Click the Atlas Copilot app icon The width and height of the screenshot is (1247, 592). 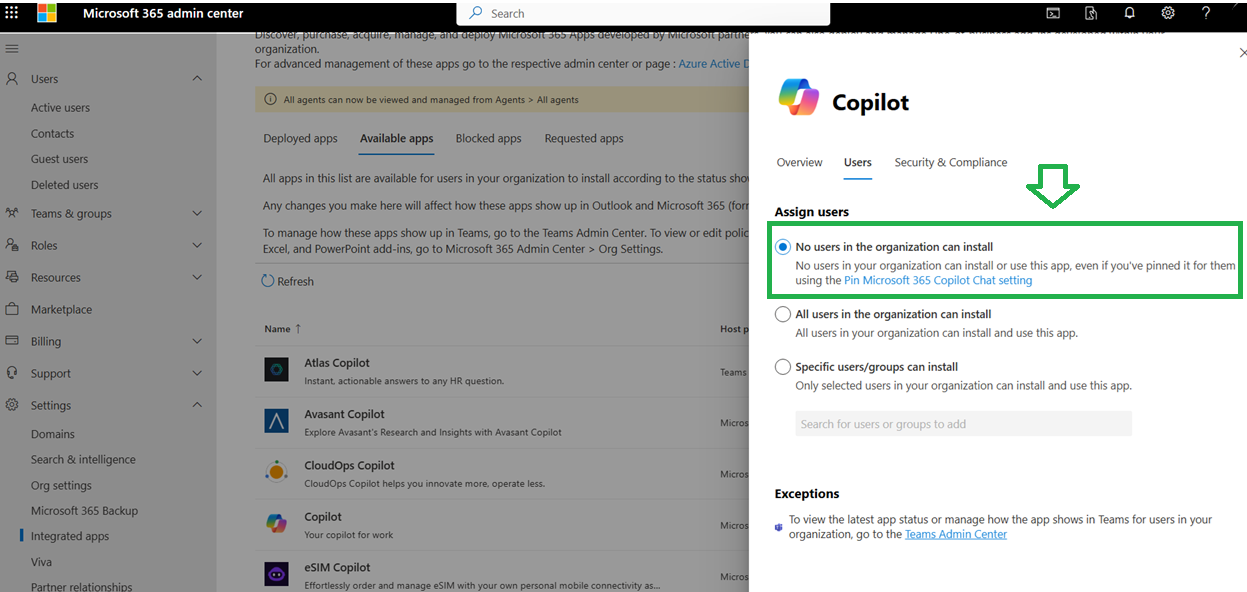tap(277, 370)
